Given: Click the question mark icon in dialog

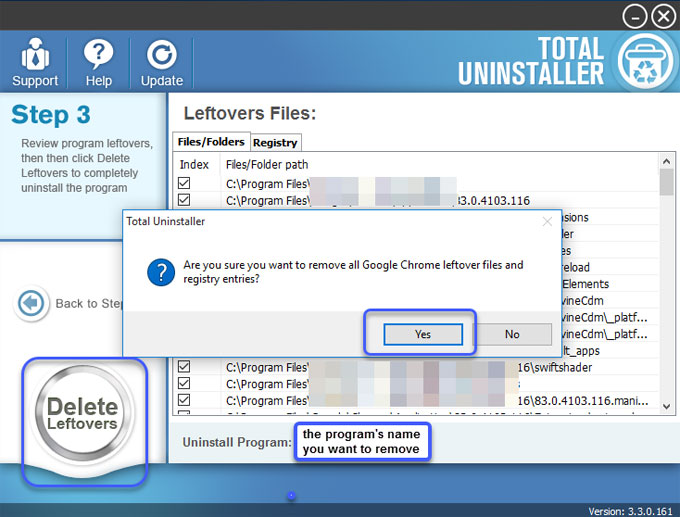Looking at the screenshot, I should (x=161, y=272).
